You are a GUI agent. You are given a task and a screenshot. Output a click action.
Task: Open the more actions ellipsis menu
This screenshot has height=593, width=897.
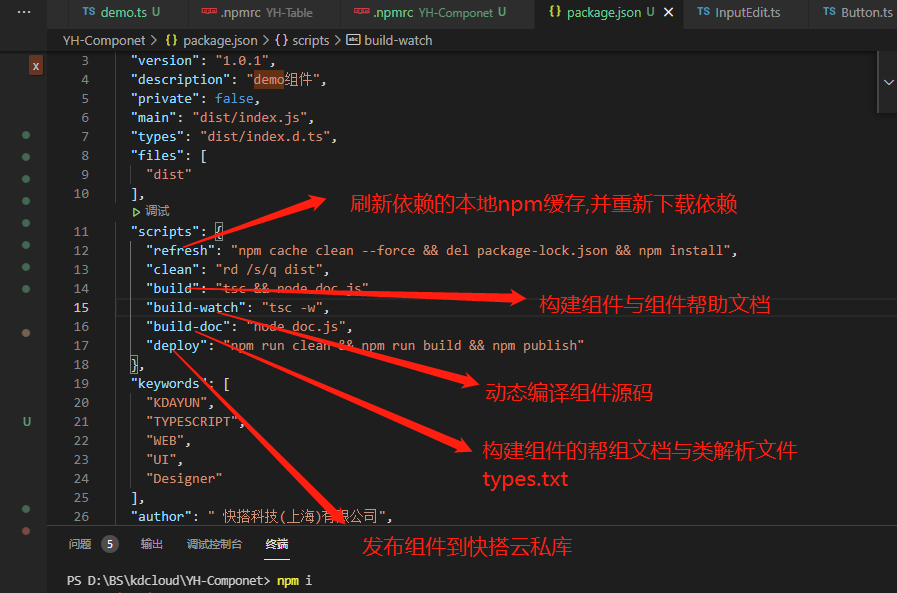pyautogui.click(x=25, y=13)
